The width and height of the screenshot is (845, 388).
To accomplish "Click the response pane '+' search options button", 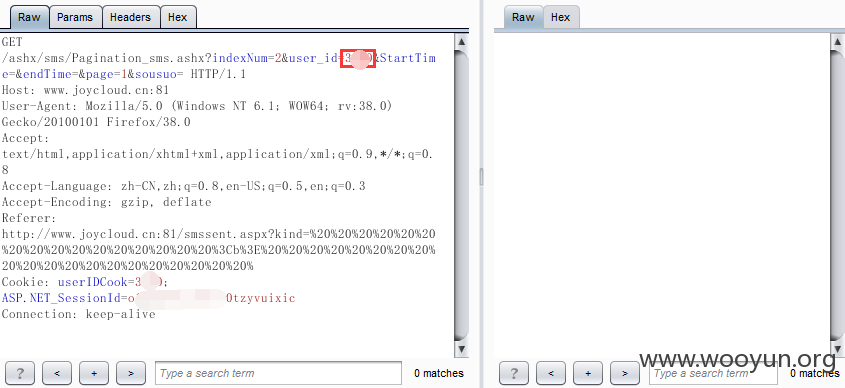I will 588,373.
